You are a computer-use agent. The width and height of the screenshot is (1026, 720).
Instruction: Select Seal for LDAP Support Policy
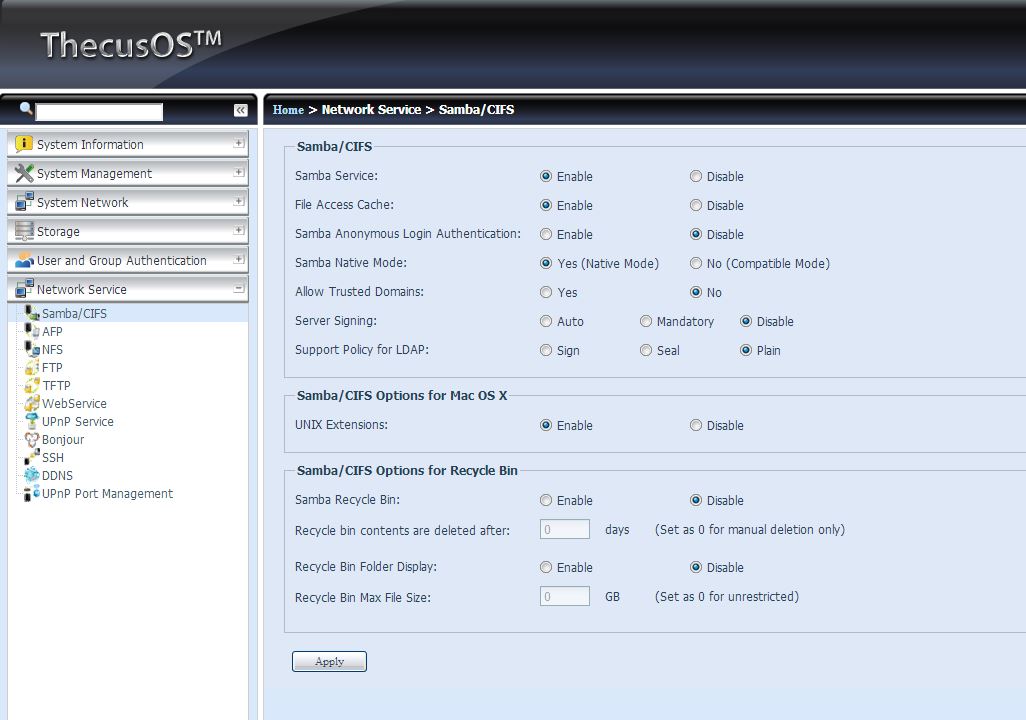click(646, 351)
